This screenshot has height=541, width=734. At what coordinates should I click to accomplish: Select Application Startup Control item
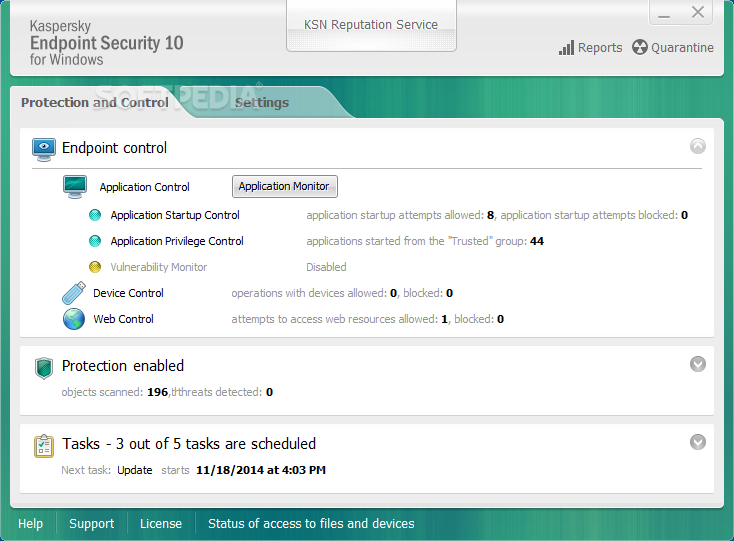pyautogui.click(x=175, y=215)
